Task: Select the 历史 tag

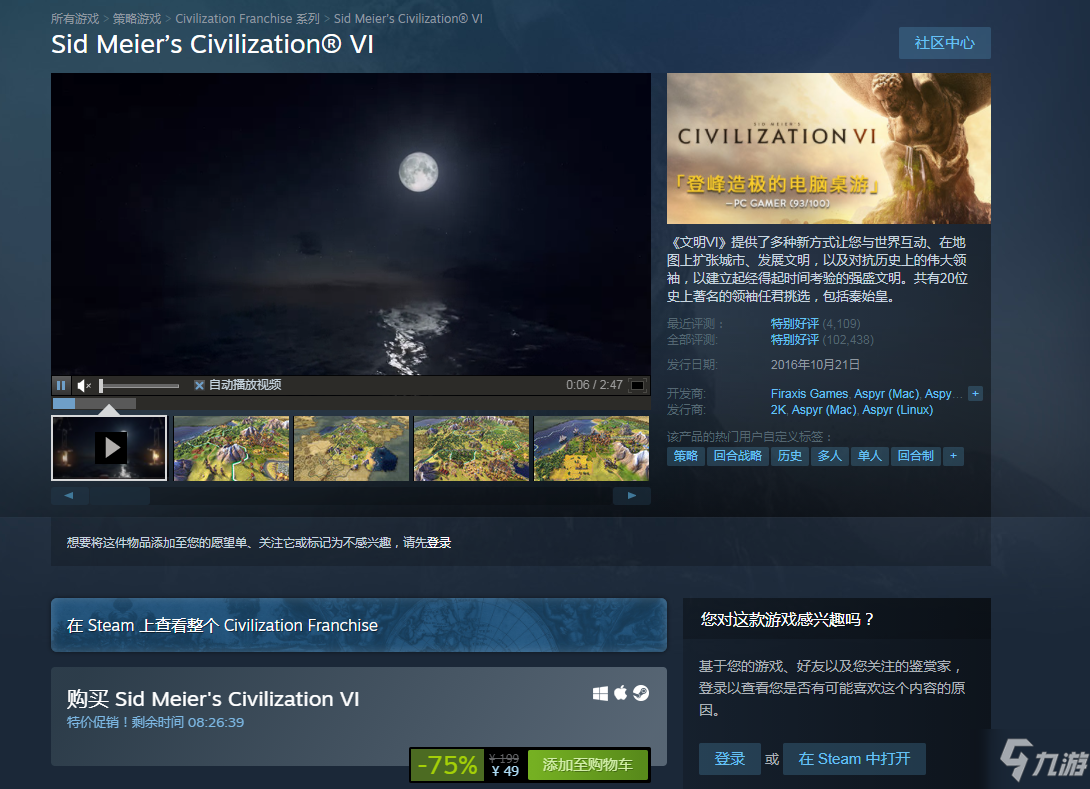Action: click(x=790, y=456)
